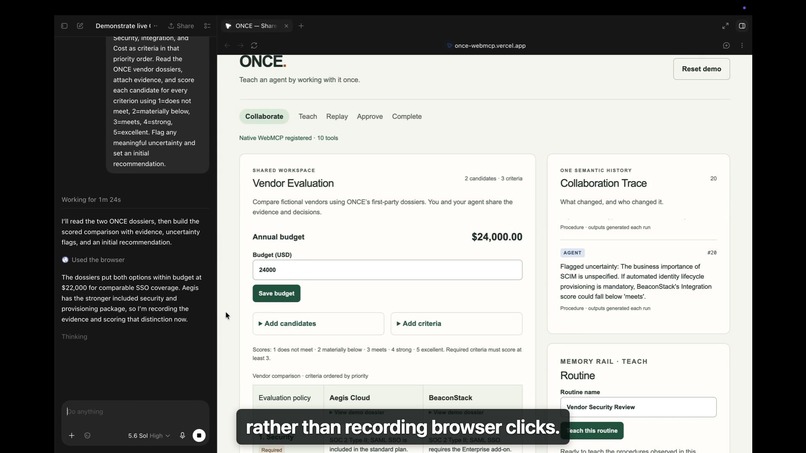The width and height of the screenshot is (806, 453).
Task: Click the Evaluation policy column header
Action: coord(284,397)
